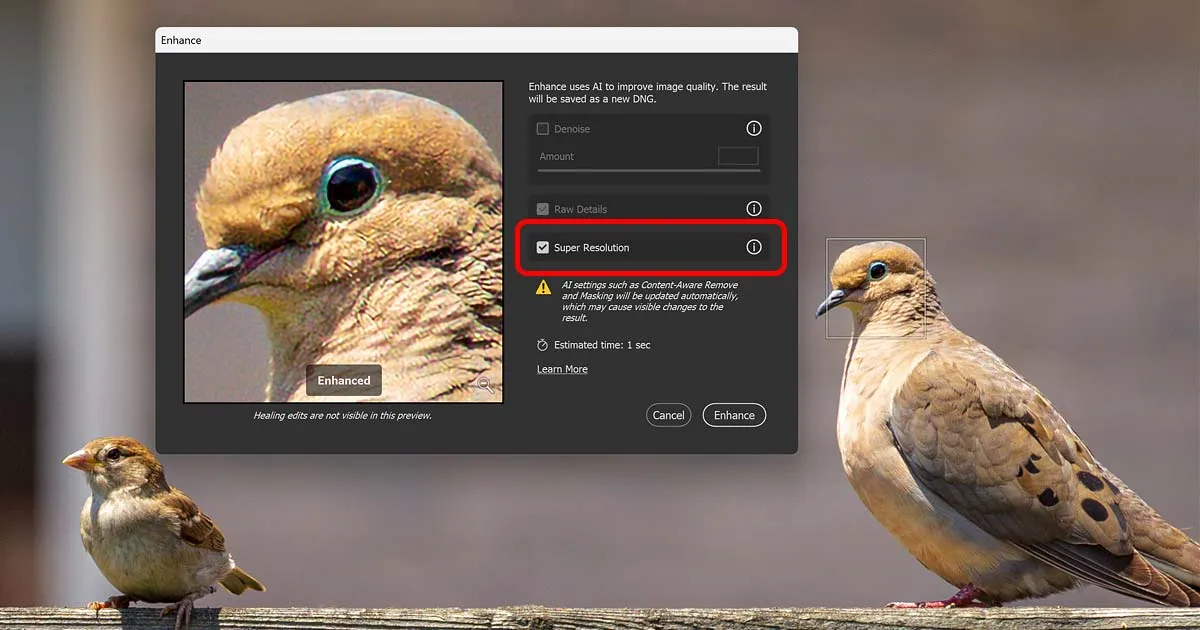Click the Estimated time text label
1200x630 pixels.
click(600, 345)
